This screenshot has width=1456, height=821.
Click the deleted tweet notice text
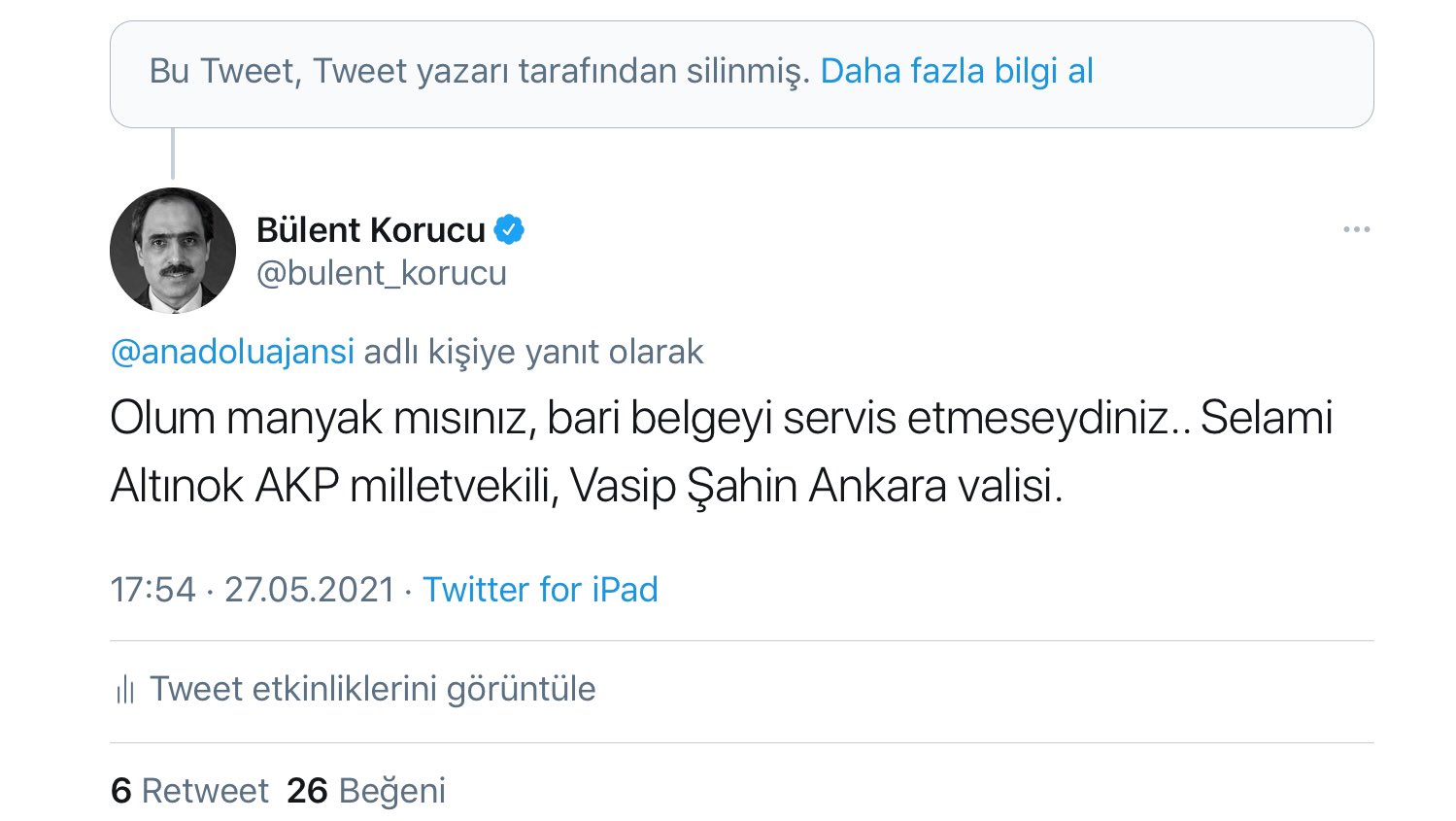coord(479,71)
